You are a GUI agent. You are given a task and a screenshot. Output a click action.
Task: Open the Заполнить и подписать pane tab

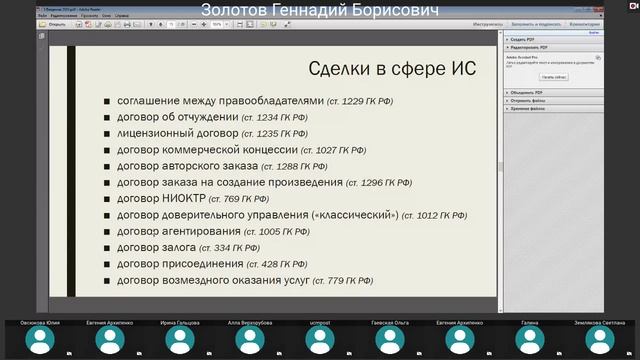pyautogui.click(x=536, y=24)
